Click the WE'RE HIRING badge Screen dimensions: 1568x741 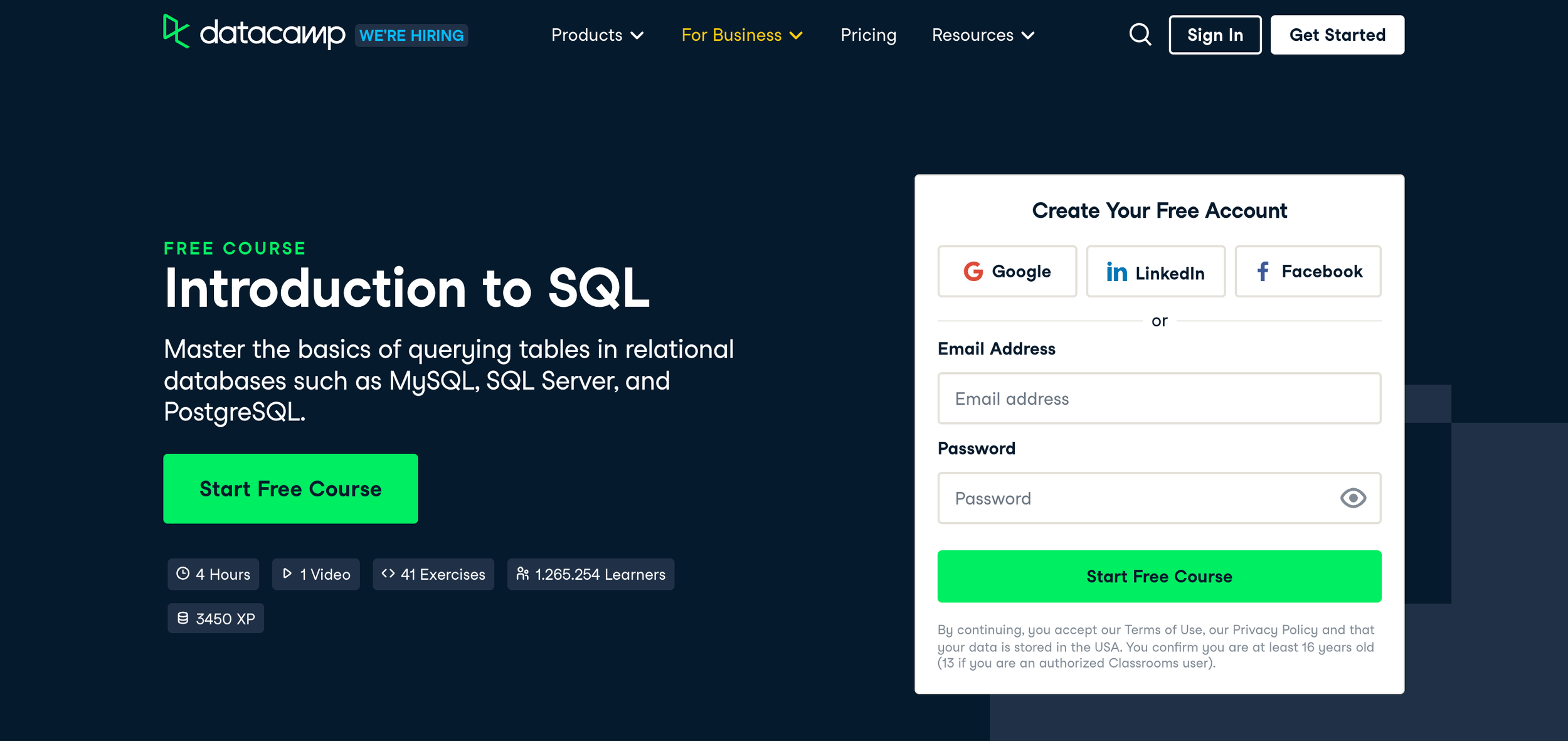point(411,36)
